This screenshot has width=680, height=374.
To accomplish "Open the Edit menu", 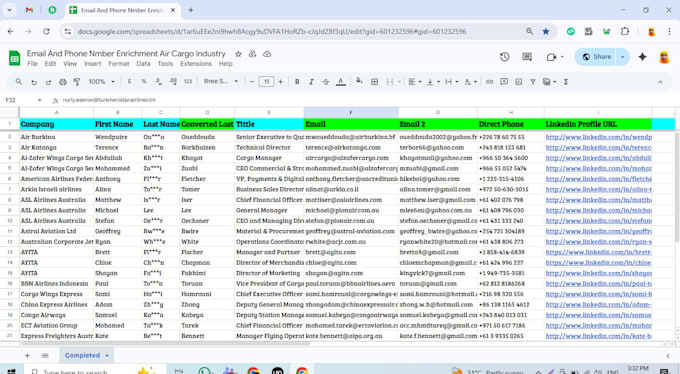I will [50, 64].
